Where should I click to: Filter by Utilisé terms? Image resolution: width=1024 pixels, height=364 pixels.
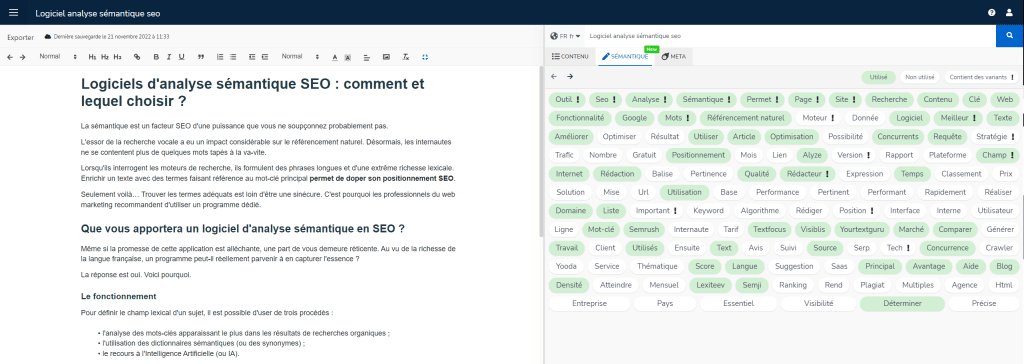pyautogui.click(x=878, y=77)
